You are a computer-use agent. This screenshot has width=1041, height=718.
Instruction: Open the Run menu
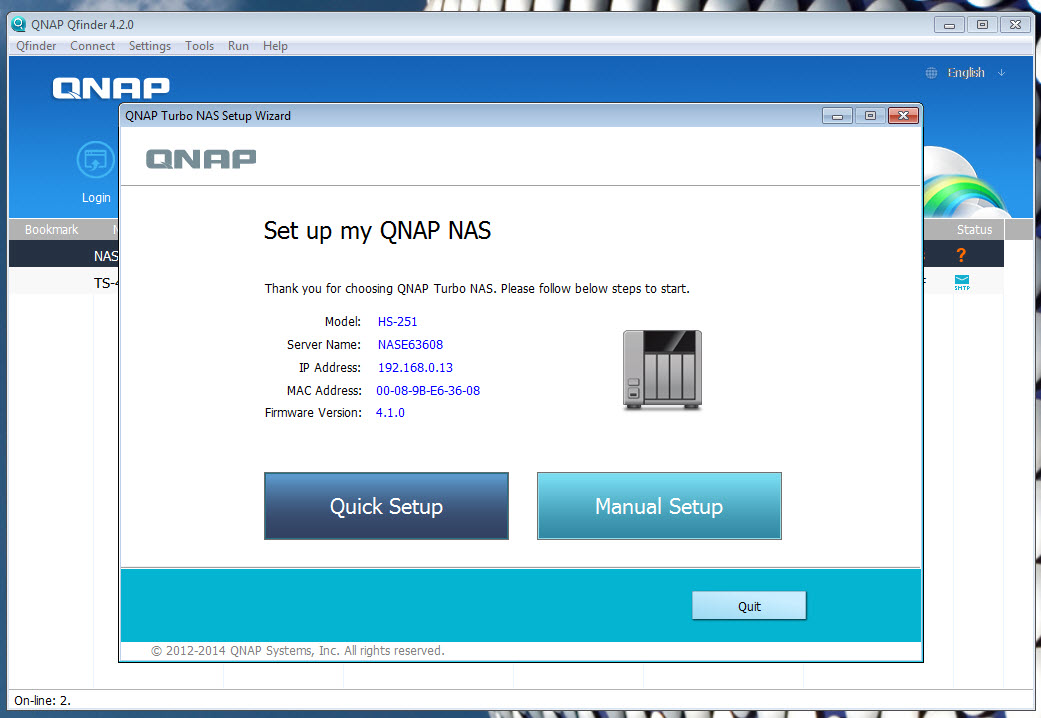tap(238, 46)
